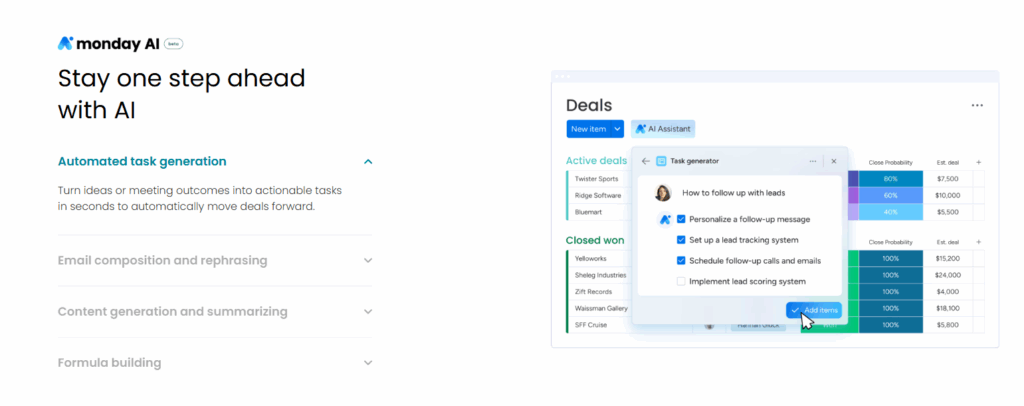Click the Add items button

(x=814, y=311)
